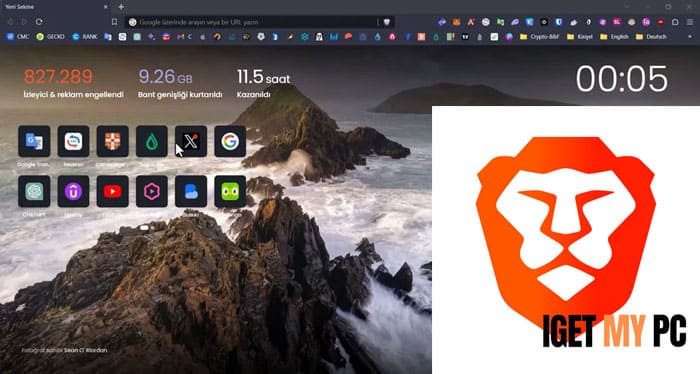Open the pink hexagon play shortcut tile
700x374 pixels.
pos(152,191)
